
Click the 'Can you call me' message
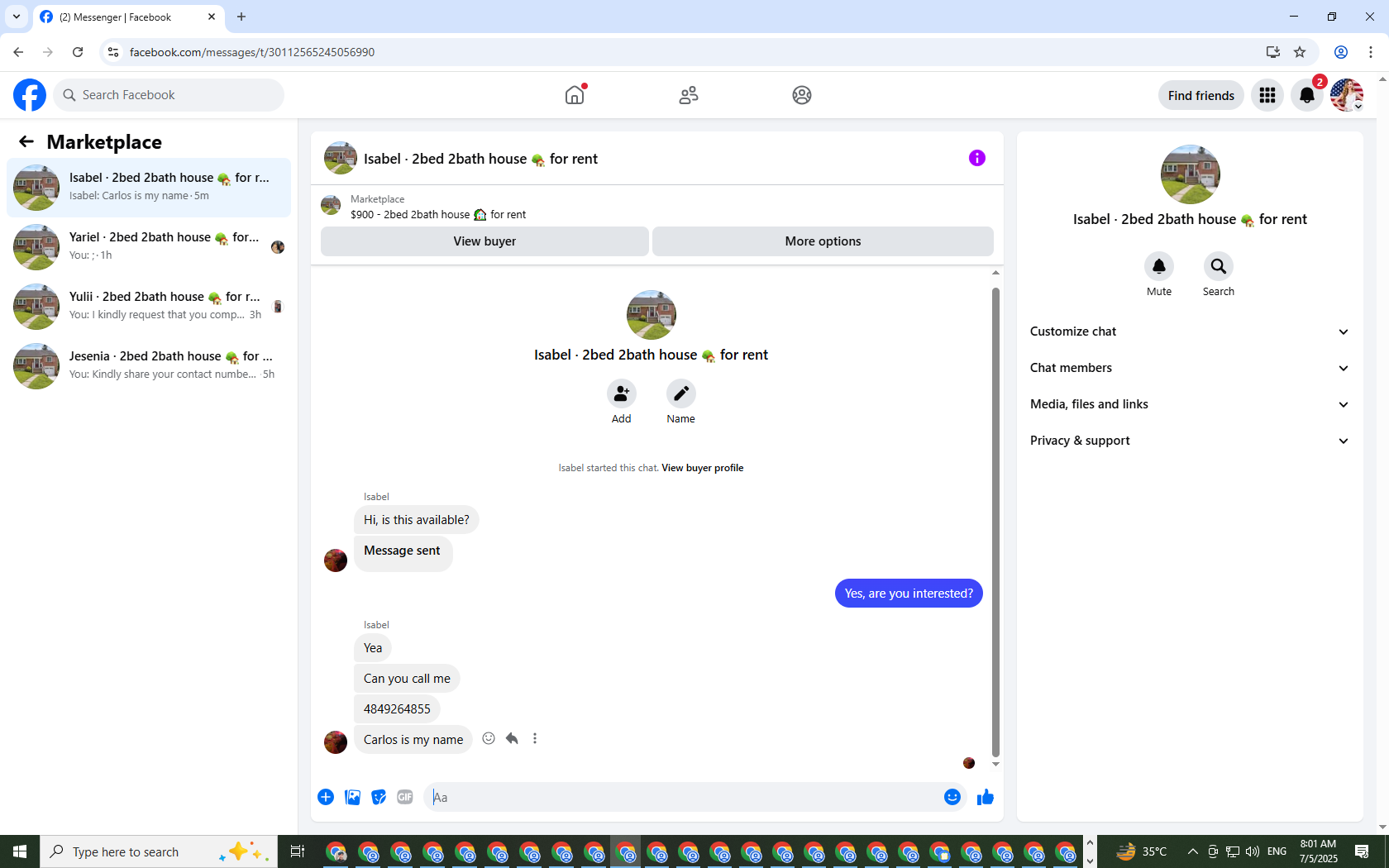point(407,679)
